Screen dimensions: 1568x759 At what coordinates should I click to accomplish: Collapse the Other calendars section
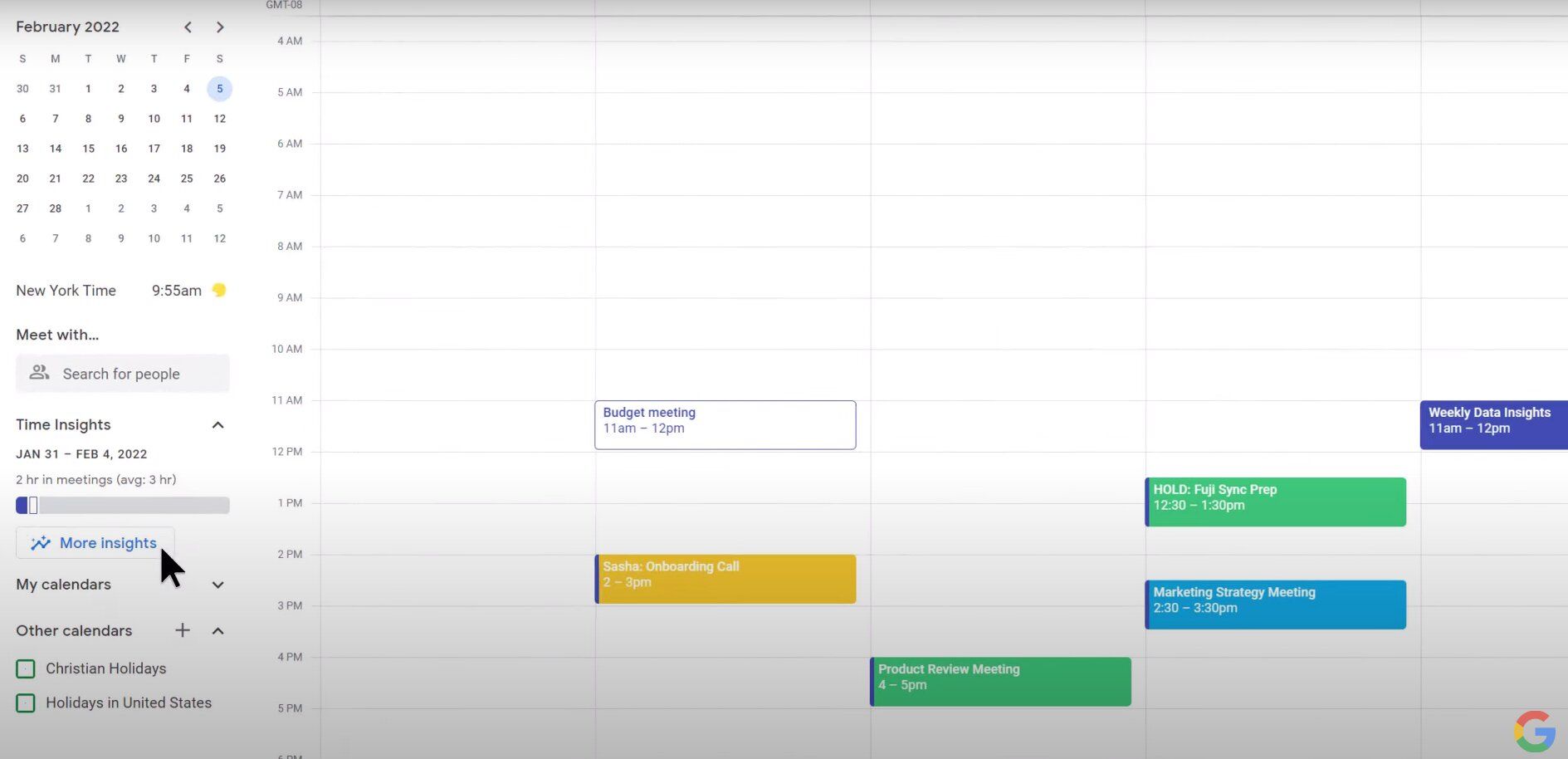click(x=217, y=631)
